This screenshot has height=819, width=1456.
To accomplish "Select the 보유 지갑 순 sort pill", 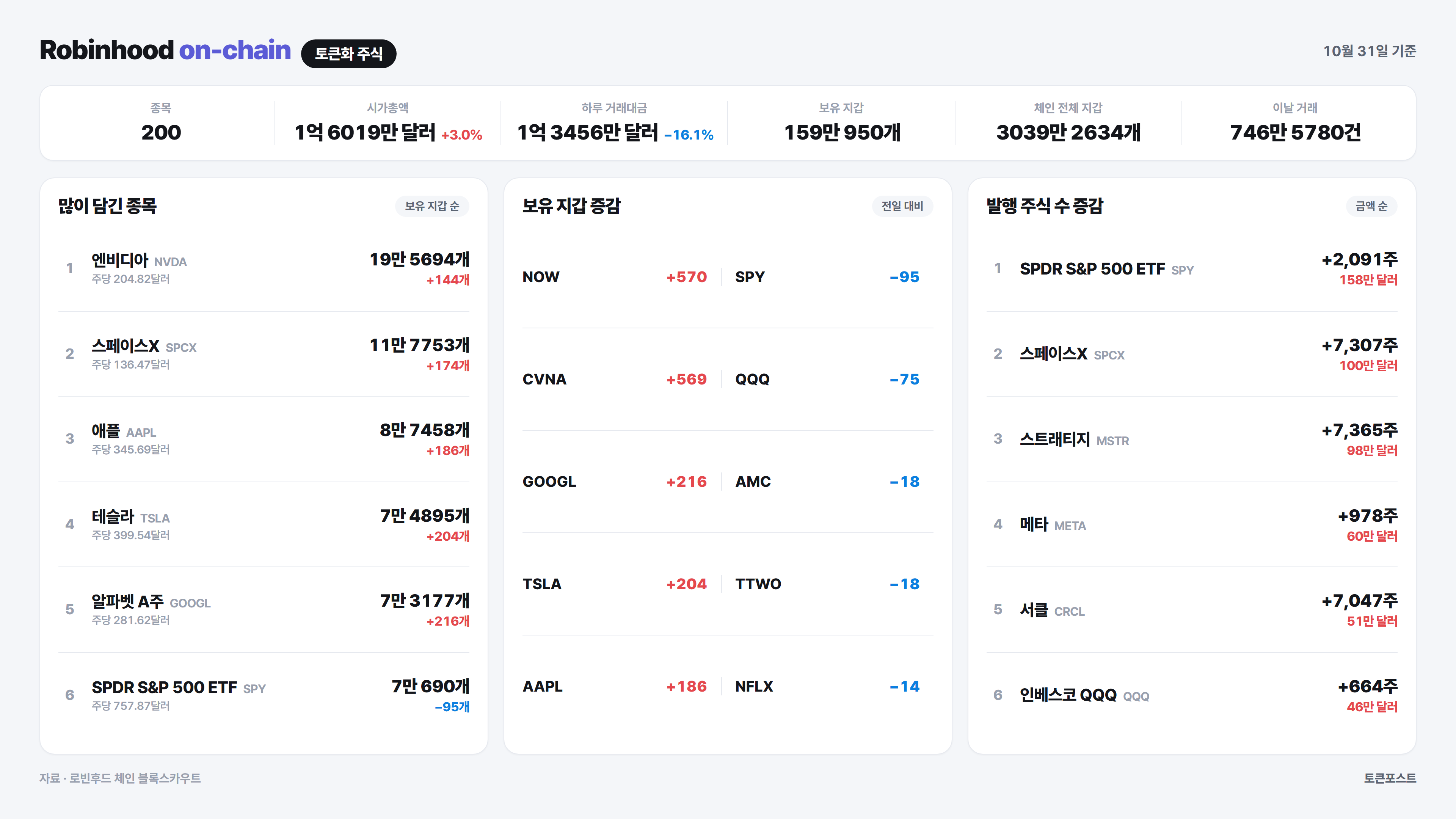I will 432,206.
